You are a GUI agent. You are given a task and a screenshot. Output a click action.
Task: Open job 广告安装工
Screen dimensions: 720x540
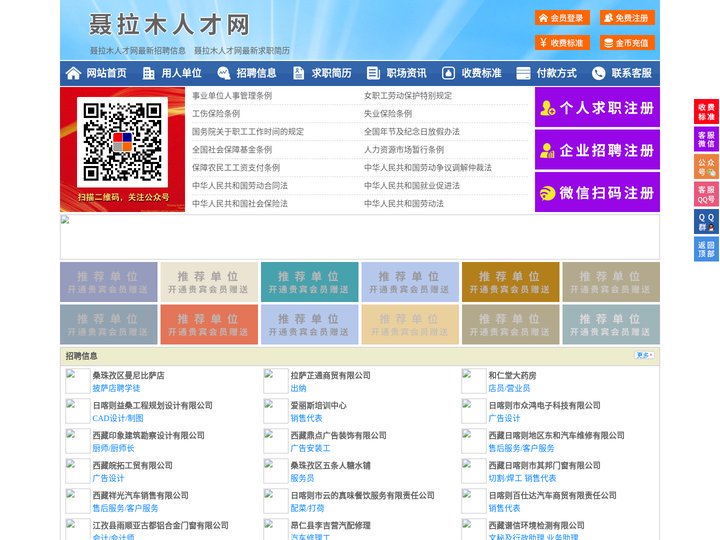coord(310,448)
